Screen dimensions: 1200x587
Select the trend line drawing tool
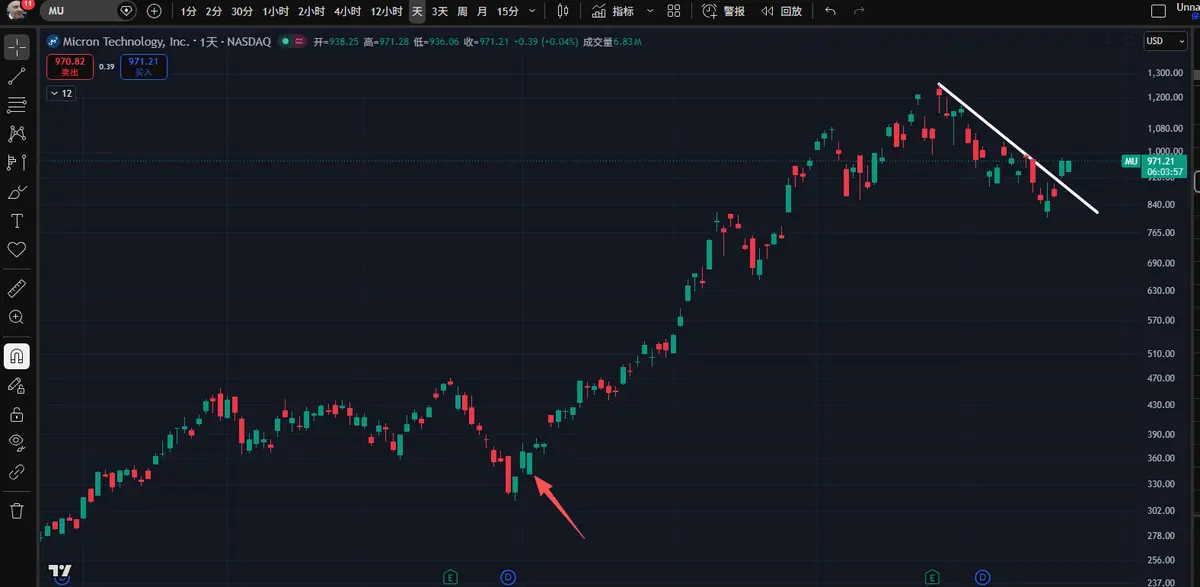[x=17, y=76]
